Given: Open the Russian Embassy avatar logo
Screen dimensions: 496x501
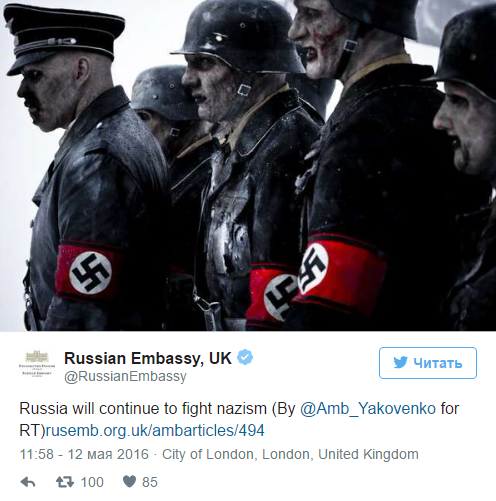Looking at the screenshot, I should tap(37, 364).
